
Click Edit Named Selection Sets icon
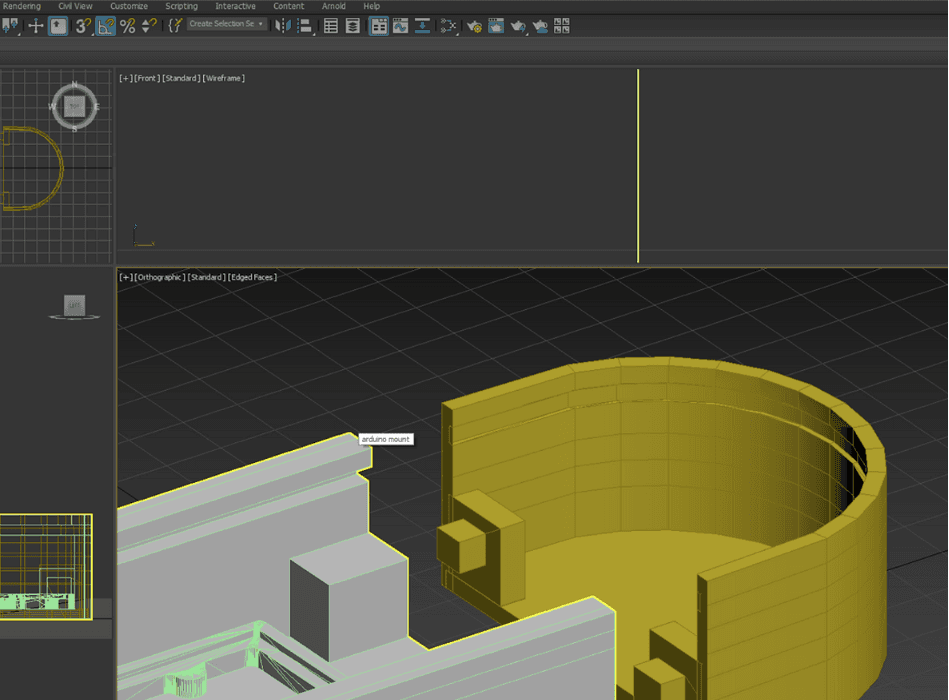[x=174, y=26]
